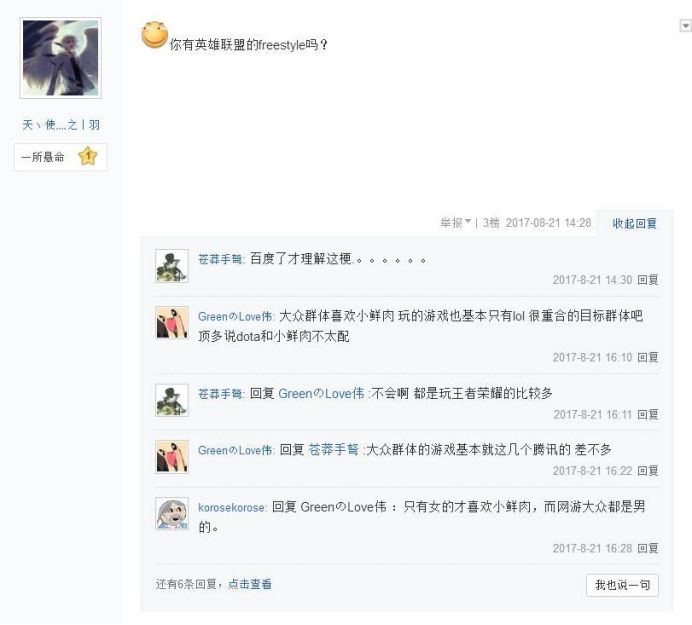The width and height of the screenshot is (692, 625).
Task: Open korosekorose's avatar image
Action: pos(172,513)
